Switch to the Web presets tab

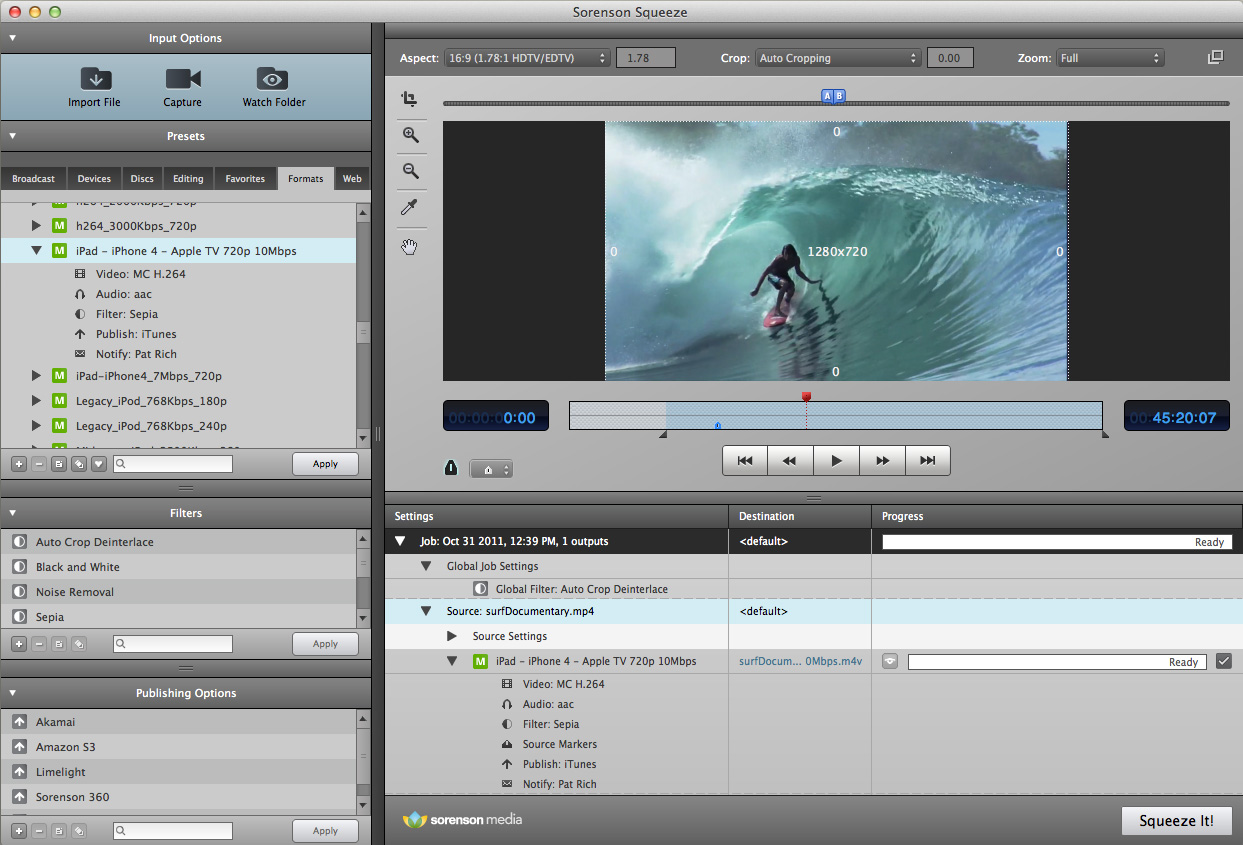[x=352, y=179]
